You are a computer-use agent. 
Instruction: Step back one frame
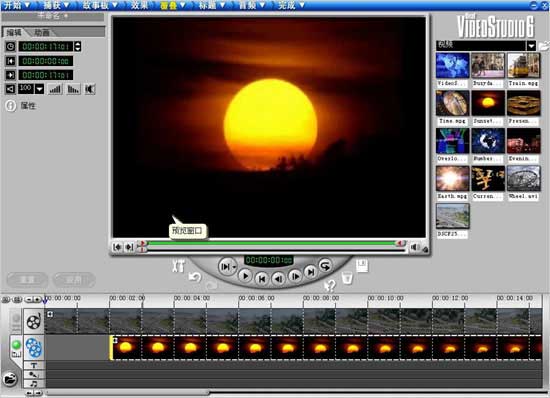pos(279,279)
